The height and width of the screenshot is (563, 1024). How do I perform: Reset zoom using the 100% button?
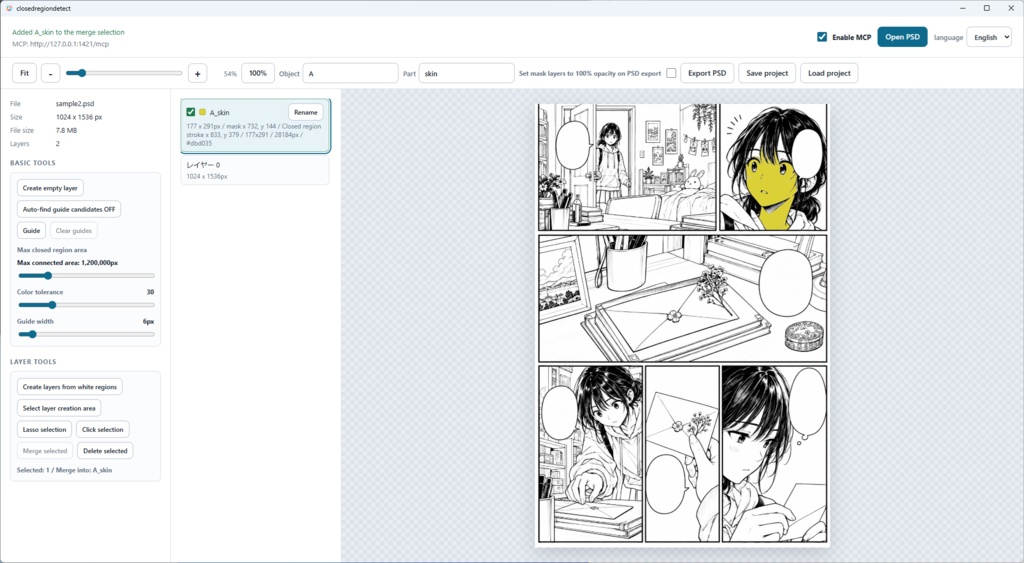point(258,73)
